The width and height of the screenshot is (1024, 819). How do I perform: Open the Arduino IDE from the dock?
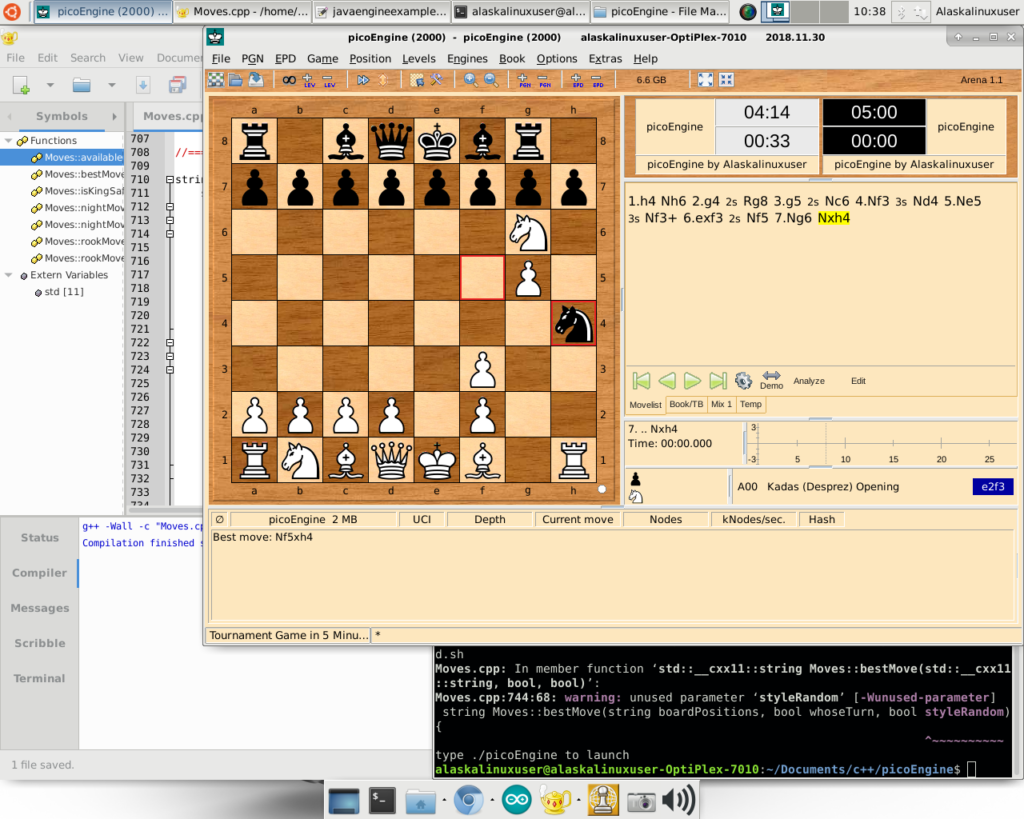[517, 800]
